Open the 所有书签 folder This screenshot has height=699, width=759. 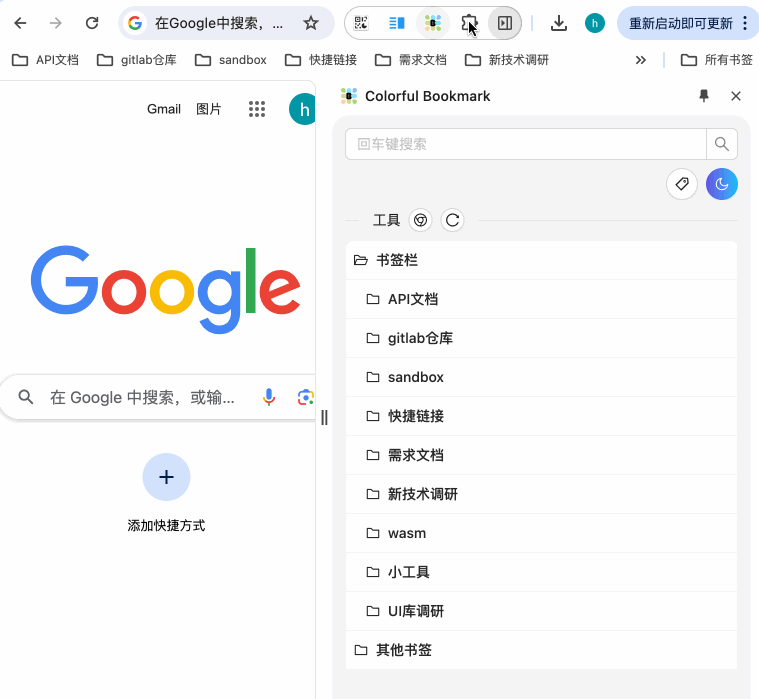(717, 60)
